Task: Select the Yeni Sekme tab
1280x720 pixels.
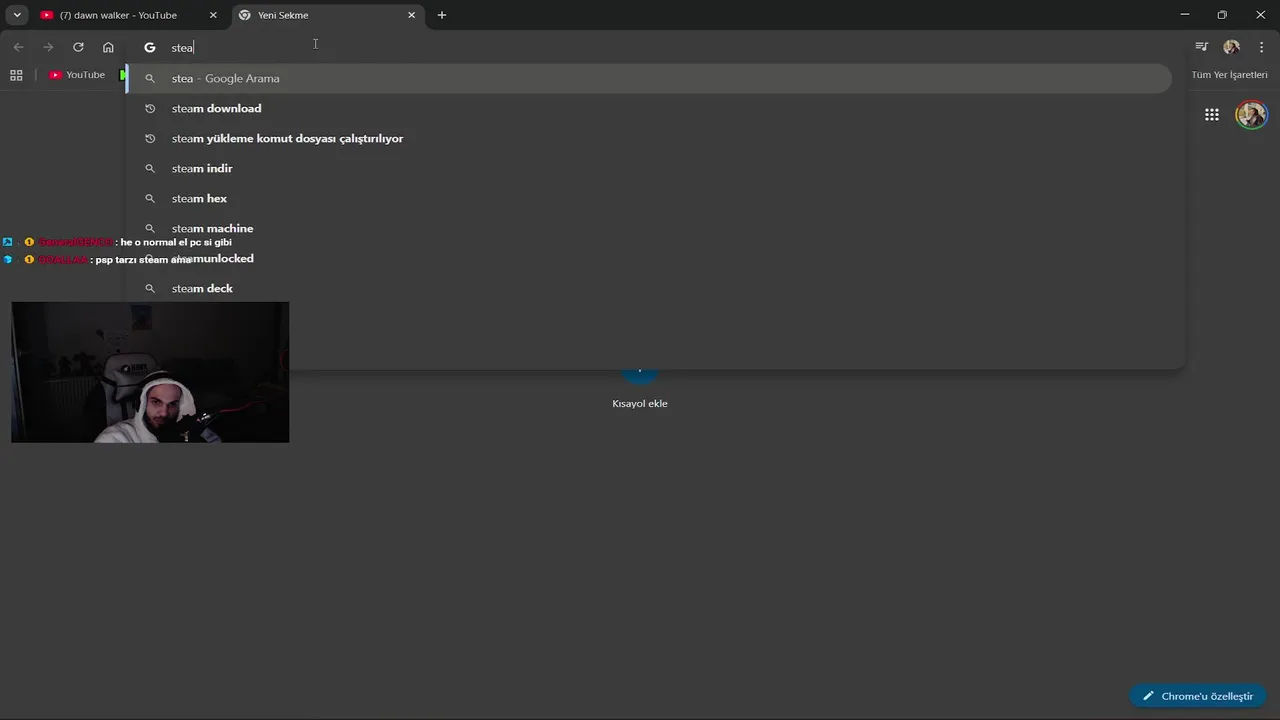Action: (329, 15)
